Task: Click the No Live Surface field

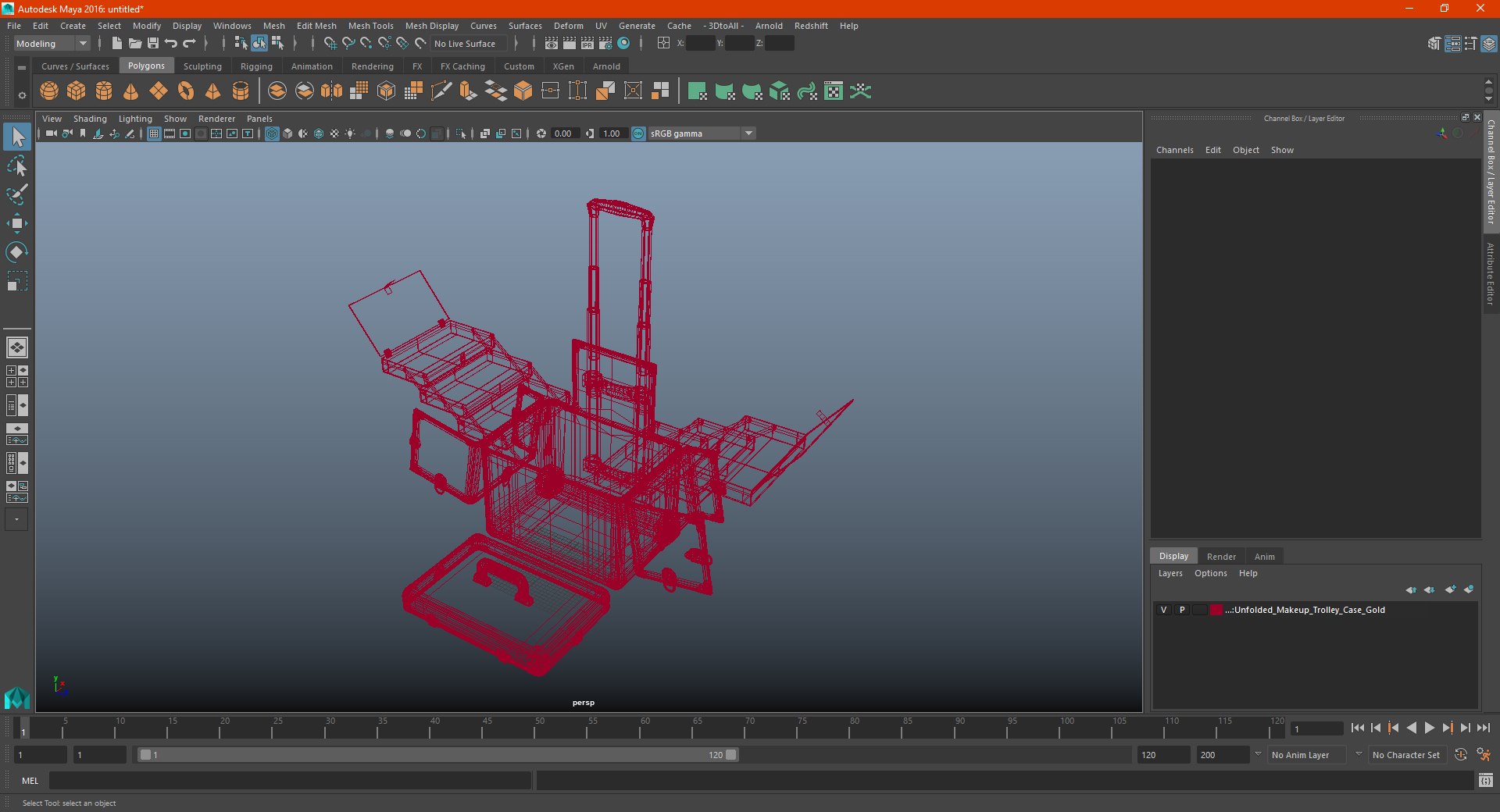Action: click(470, 44)
